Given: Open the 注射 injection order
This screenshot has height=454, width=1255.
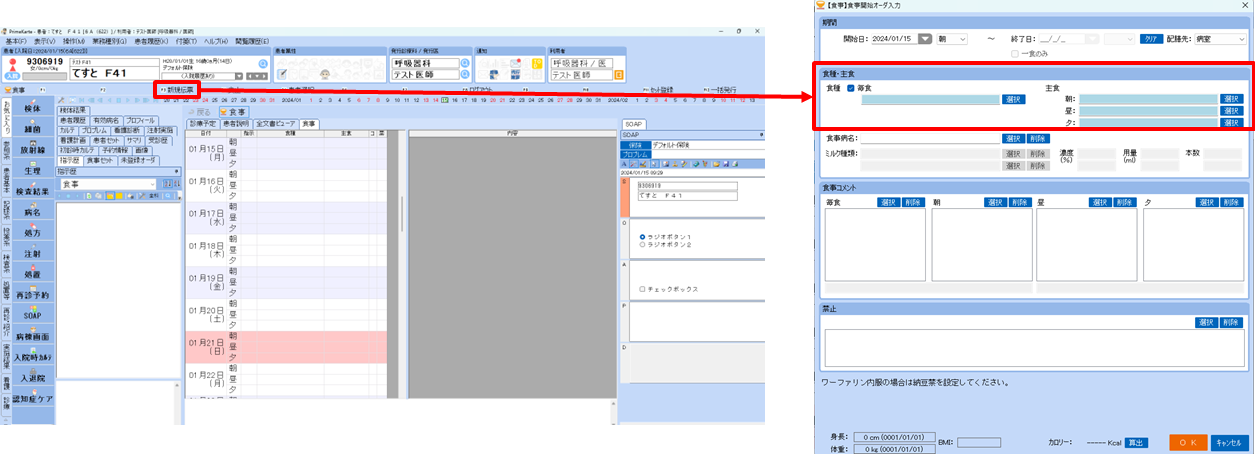Looking at the screenshot, I should pos(32,253).
